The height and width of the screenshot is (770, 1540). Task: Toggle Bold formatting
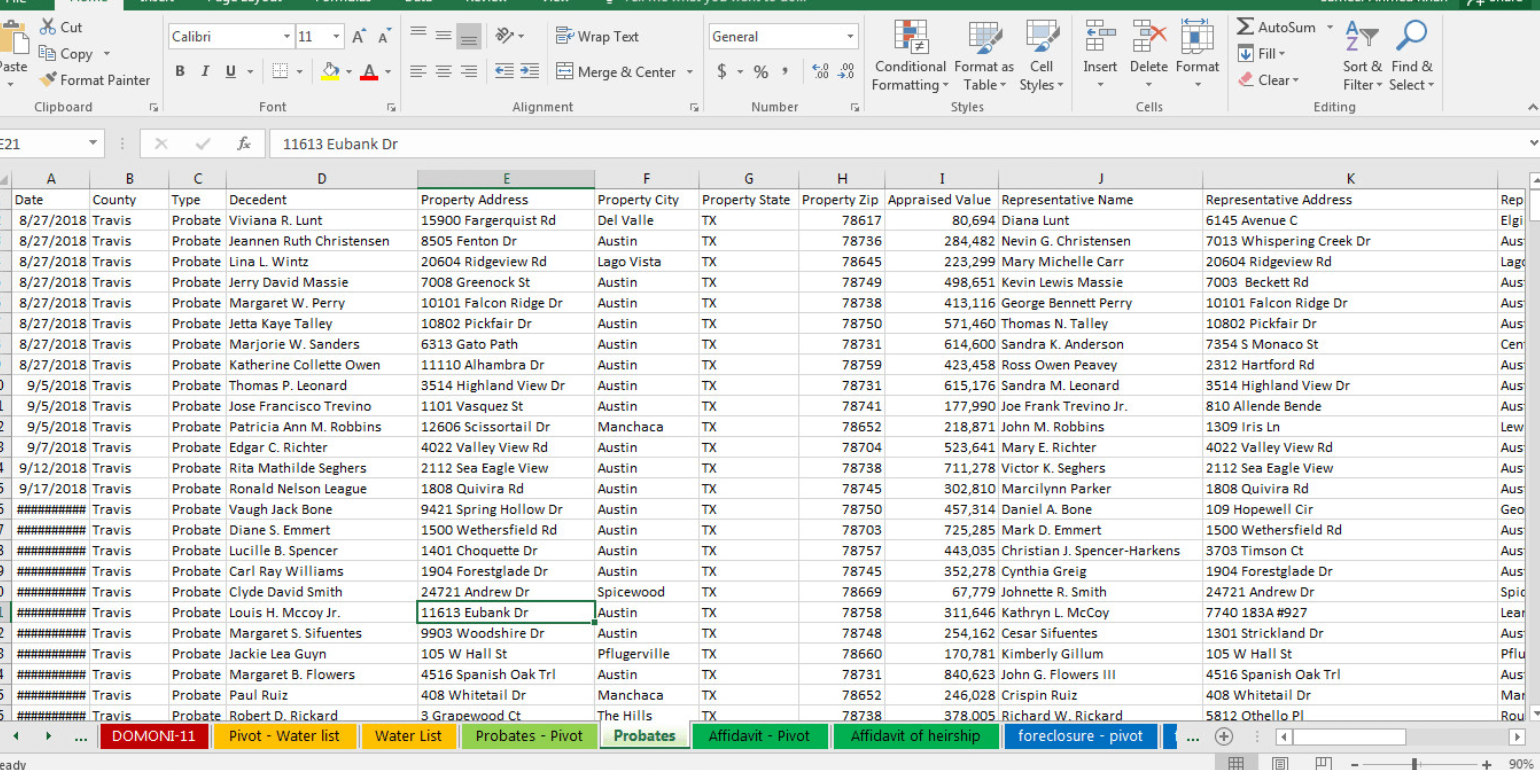pyautogui.click(x=180, y=72)
